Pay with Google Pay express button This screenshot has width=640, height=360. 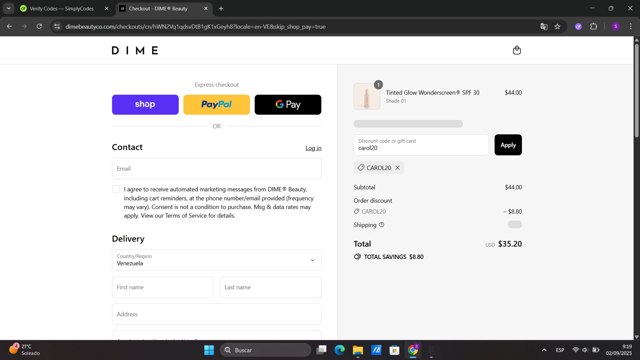pos(288,104)
